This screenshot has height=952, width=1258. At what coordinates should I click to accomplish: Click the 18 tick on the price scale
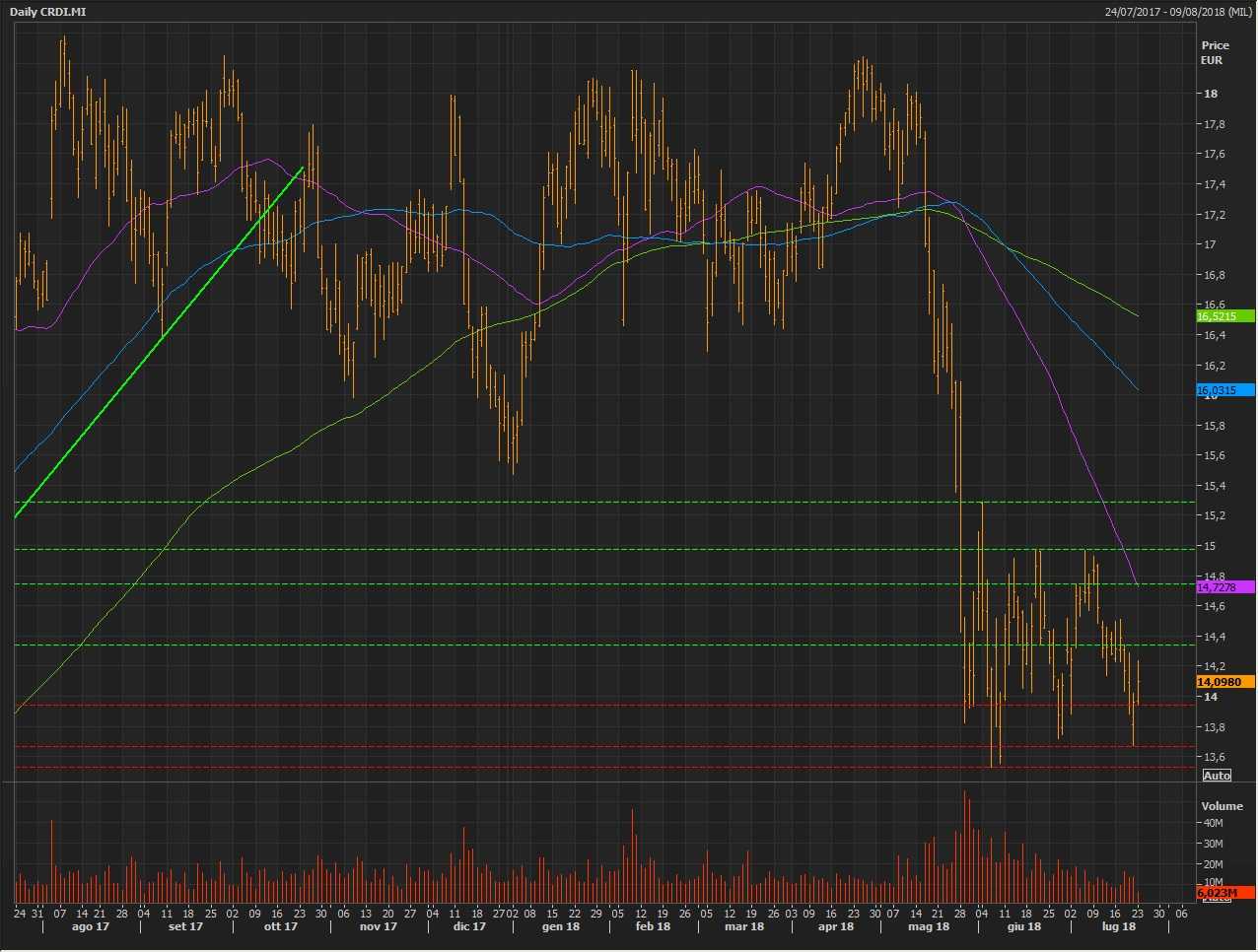coord(1210,94)
